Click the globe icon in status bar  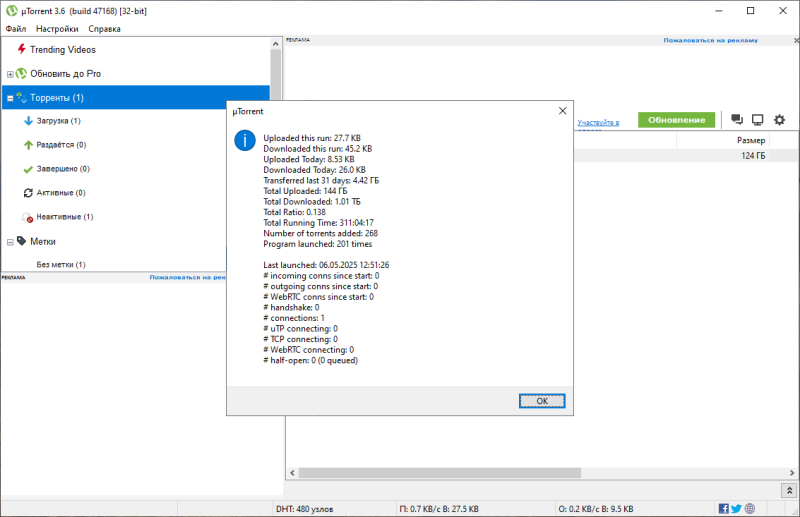[x=749, y=508]
